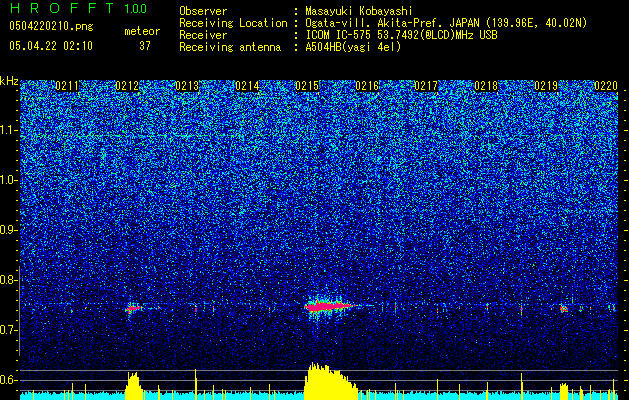Click the antenna A504HB(yagi 4el) text
Image resolution: width=629 pixels, height=400 pixels.
point(353,47)
